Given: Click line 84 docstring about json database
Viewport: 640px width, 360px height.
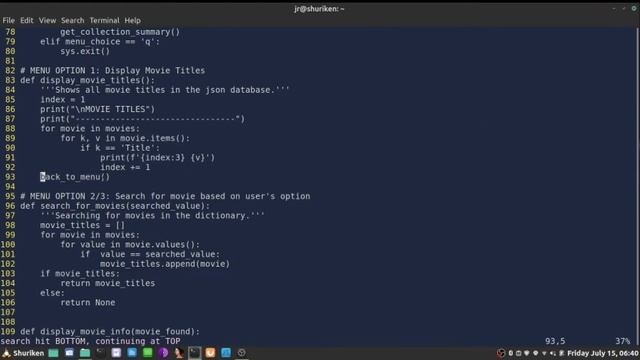Looking at the screenshot, I should (165, 90).
